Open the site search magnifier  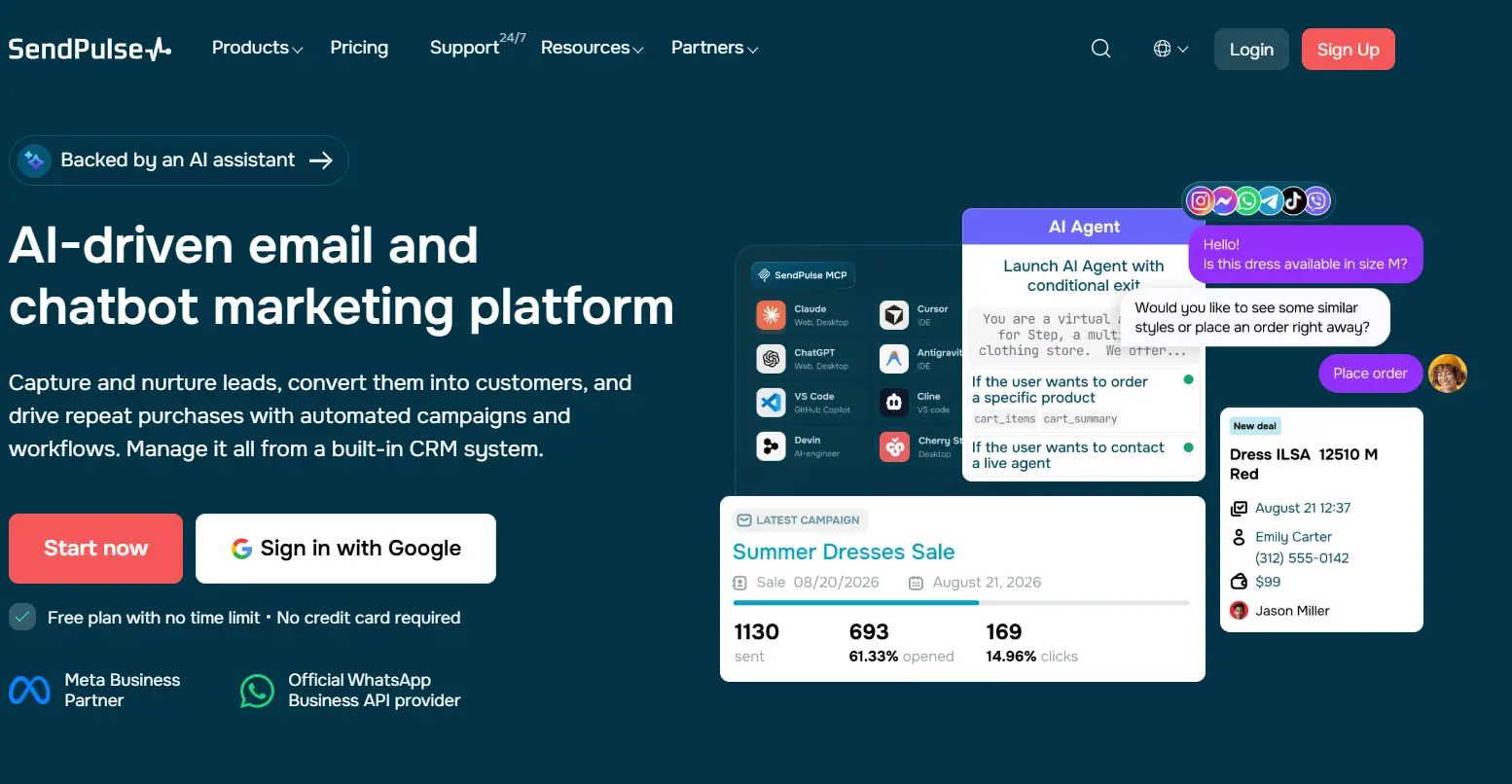point(1100,49)
